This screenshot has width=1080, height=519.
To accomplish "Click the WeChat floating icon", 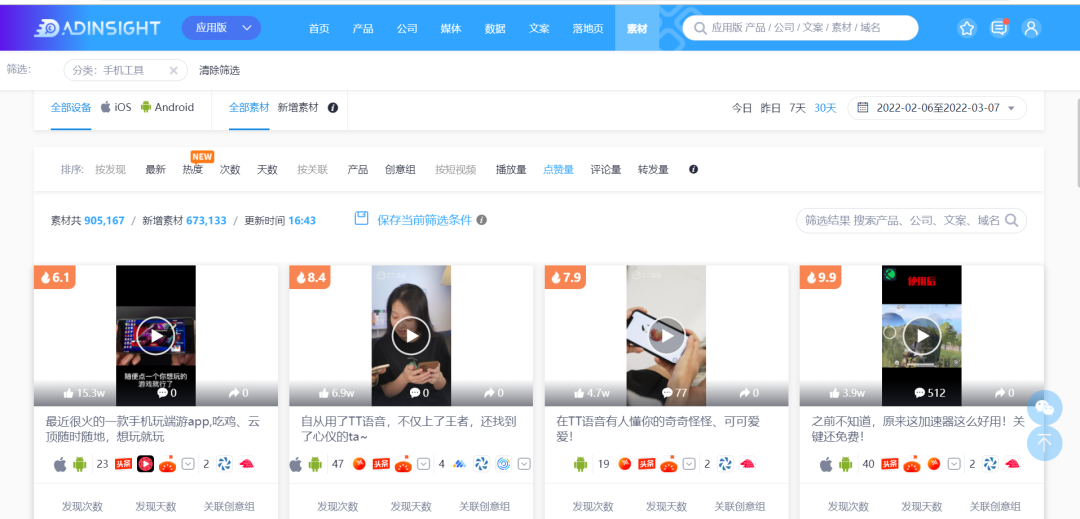I will (1044, 407).
